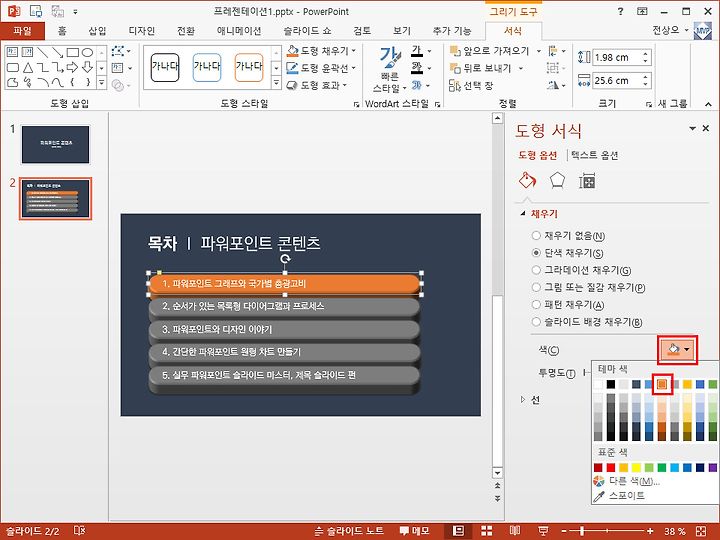Open Quick Styles (빠른 스타일) WordArt icon

pos(390,69)
